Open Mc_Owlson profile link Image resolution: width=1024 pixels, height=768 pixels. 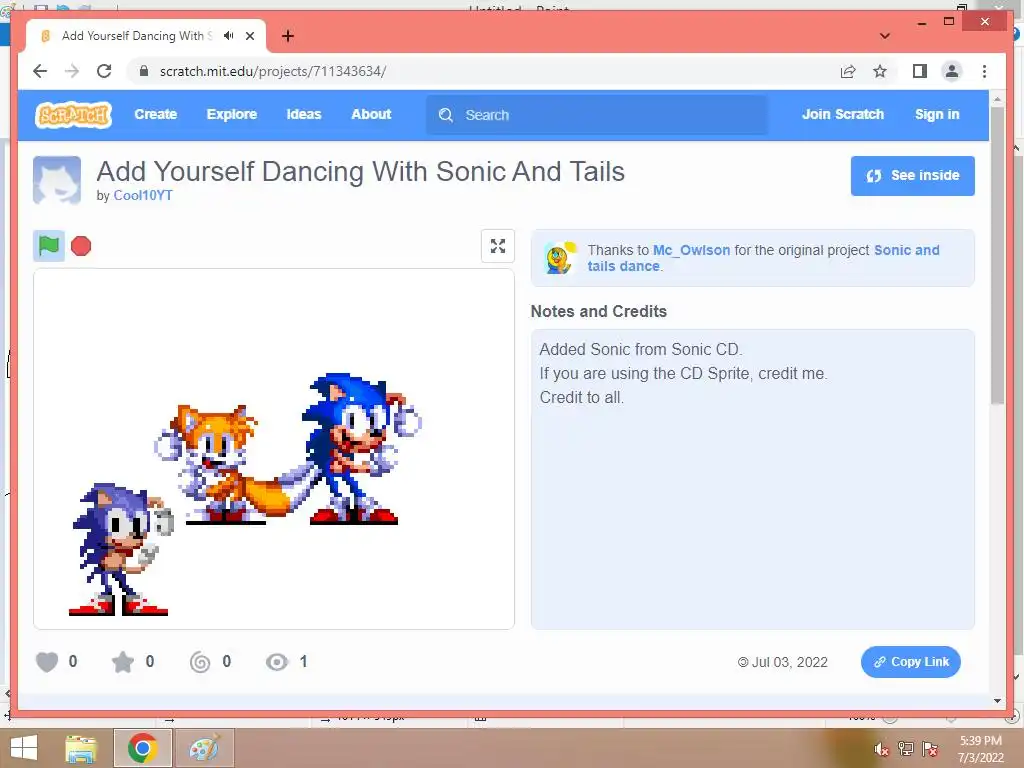tap(691, 250)
